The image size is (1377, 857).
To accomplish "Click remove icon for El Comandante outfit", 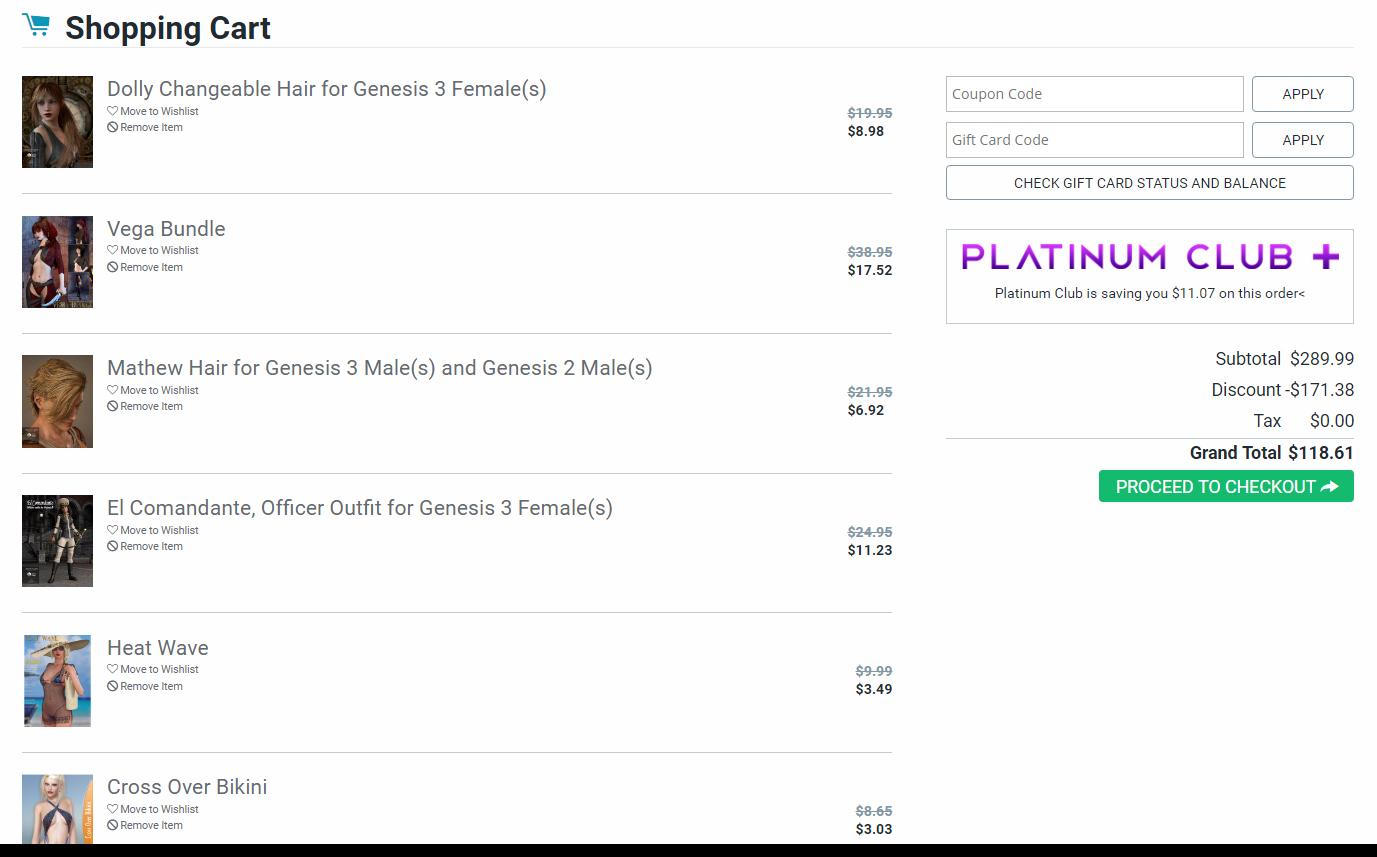I will [113, 546].
